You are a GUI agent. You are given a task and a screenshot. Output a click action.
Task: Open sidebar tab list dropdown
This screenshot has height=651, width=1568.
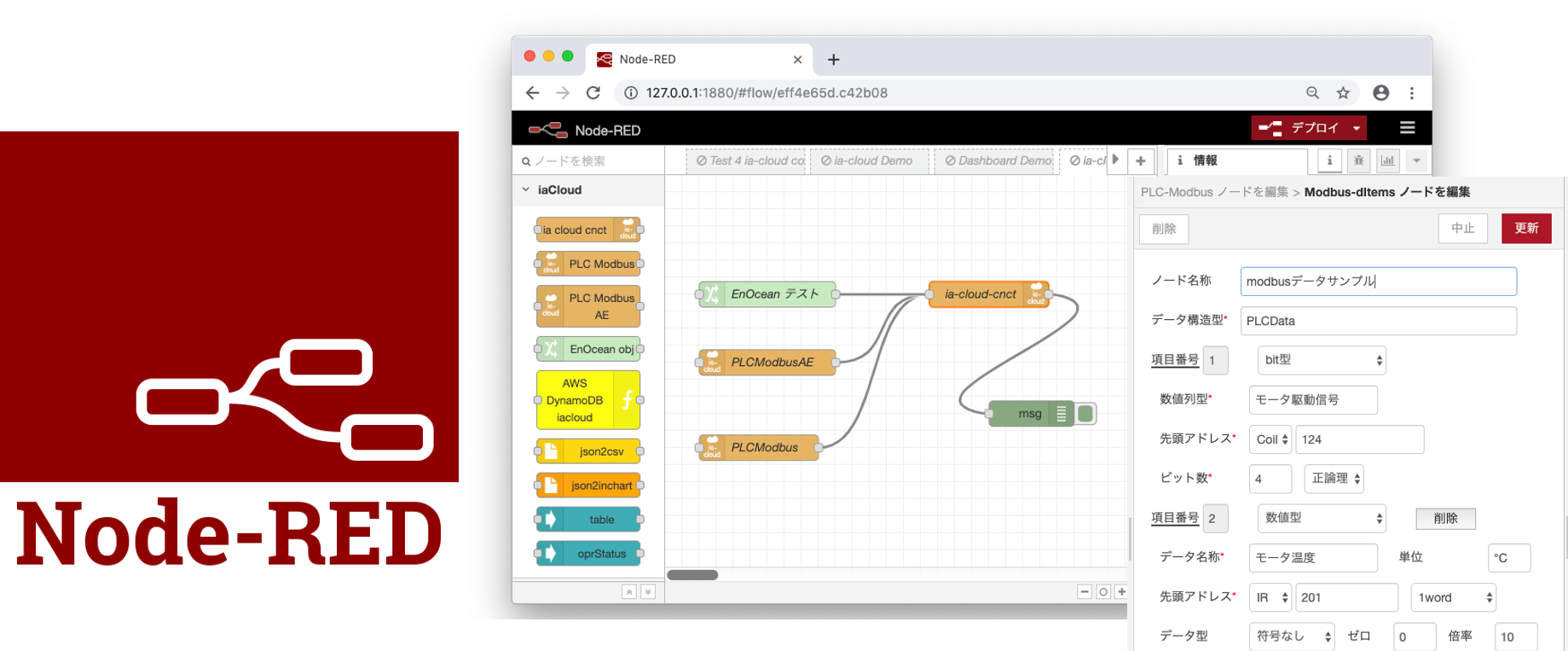point(1416,160)
